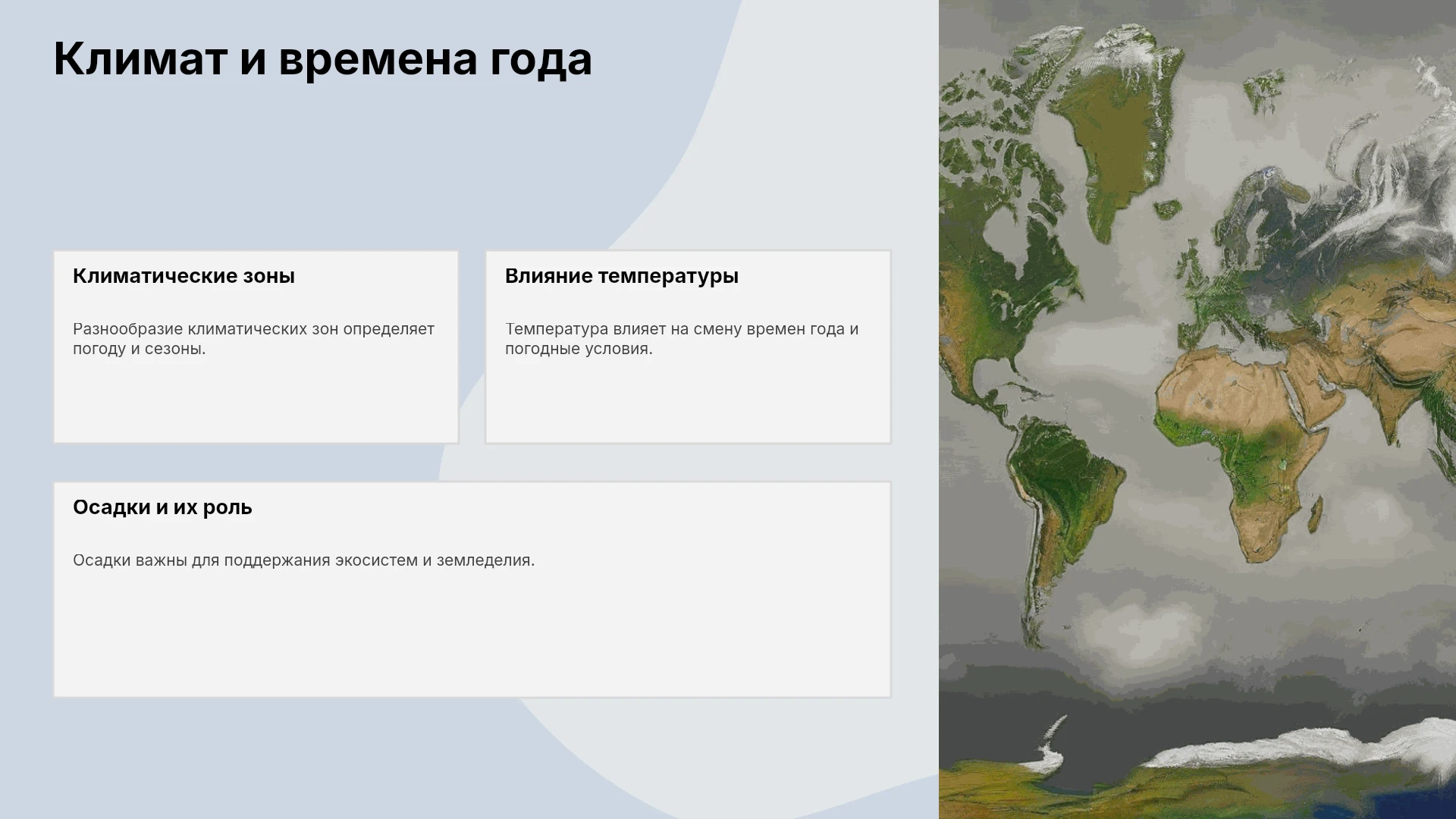
Task: Click empty area of Осадки card
Action: (472, 637)
